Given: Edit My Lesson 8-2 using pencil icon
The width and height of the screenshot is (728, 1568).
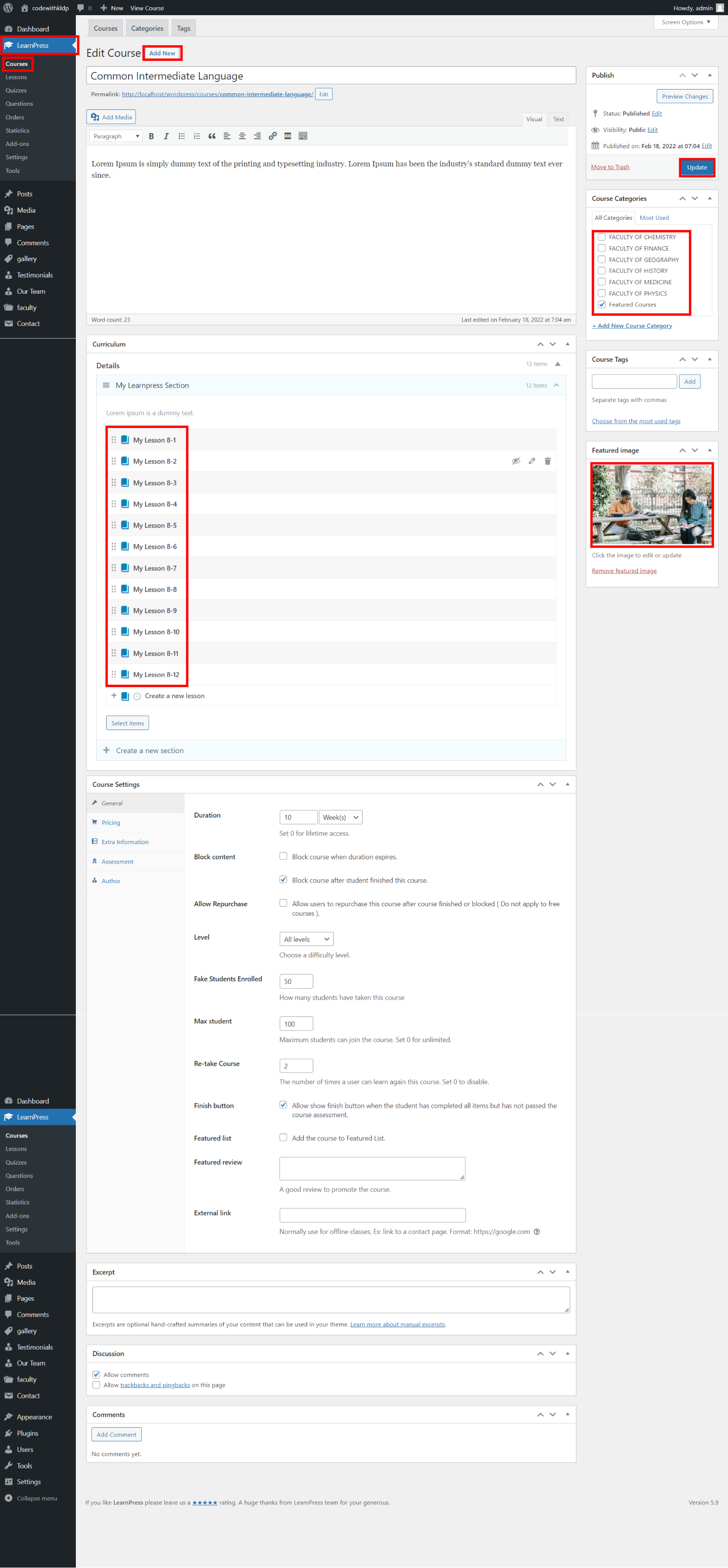Looking at the screenshot, I should click(x=532, y=461).
